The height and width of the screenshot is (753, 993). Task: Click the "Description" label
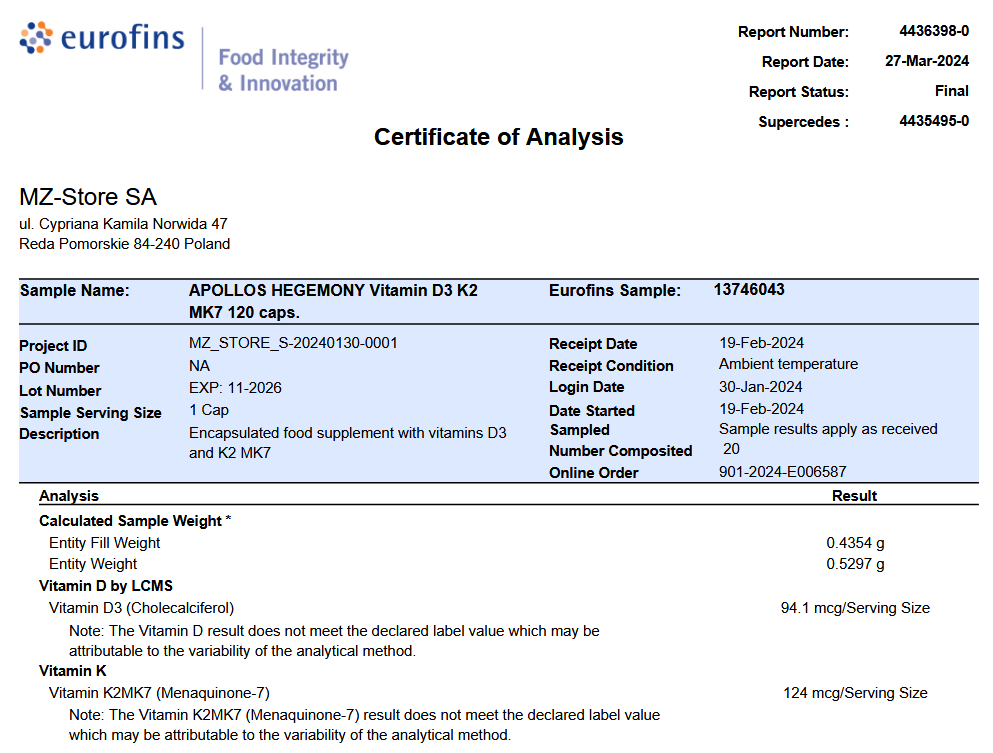click(x=60, y=434)
